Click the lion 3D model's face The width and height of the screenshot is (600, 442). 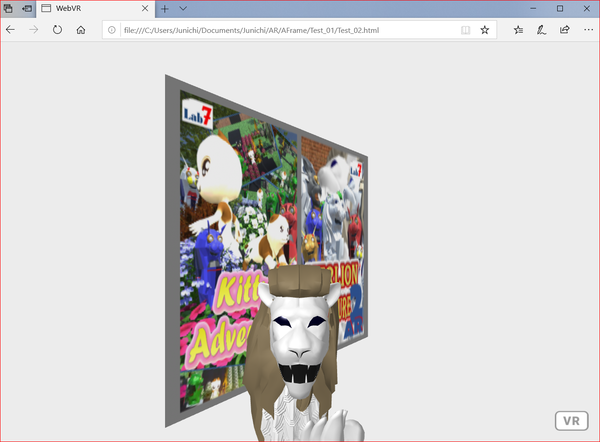[300, 343]
